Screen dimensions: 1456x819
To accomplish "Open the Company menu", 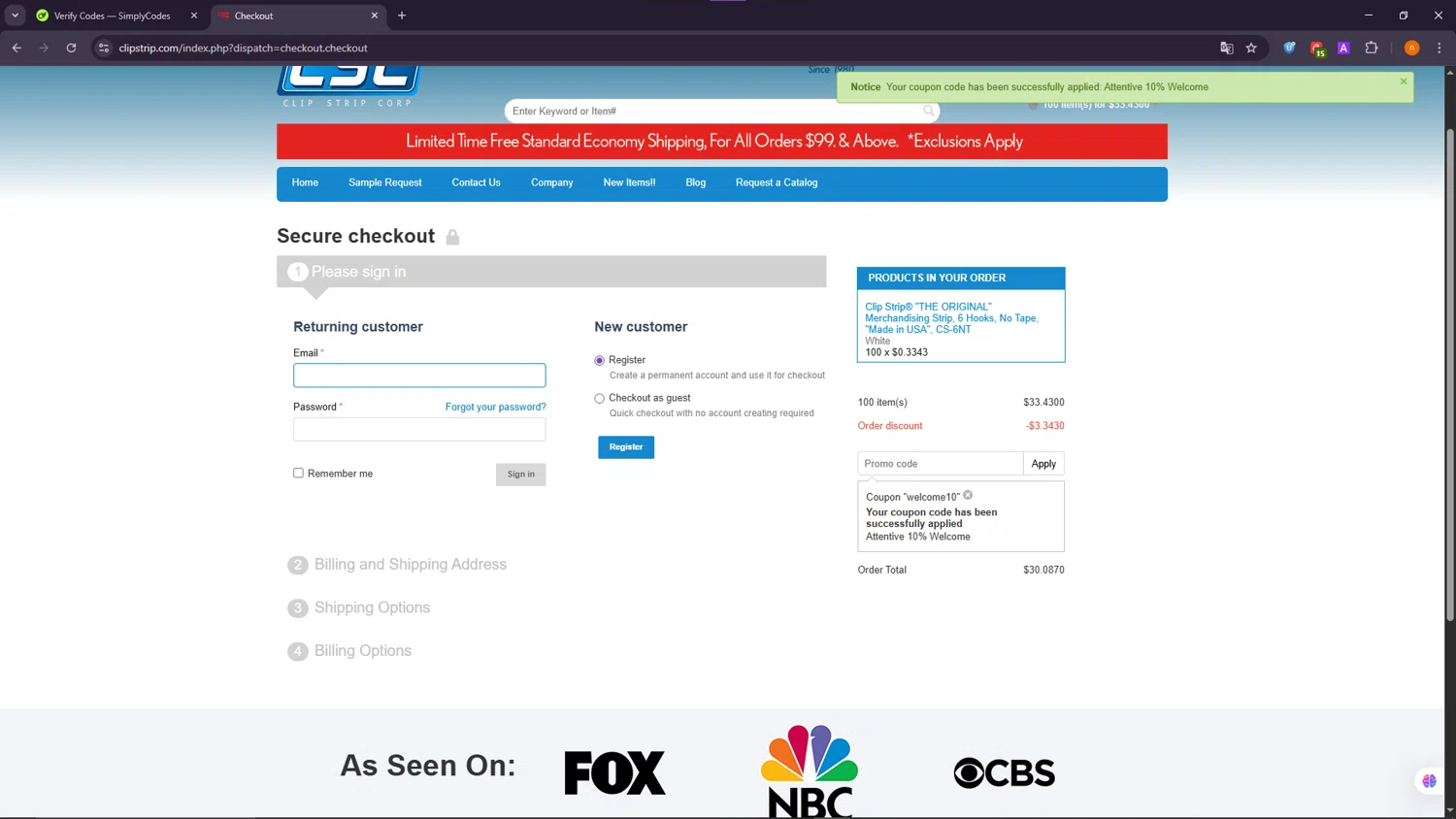I will pyautogui.click(x=552, y=182).
